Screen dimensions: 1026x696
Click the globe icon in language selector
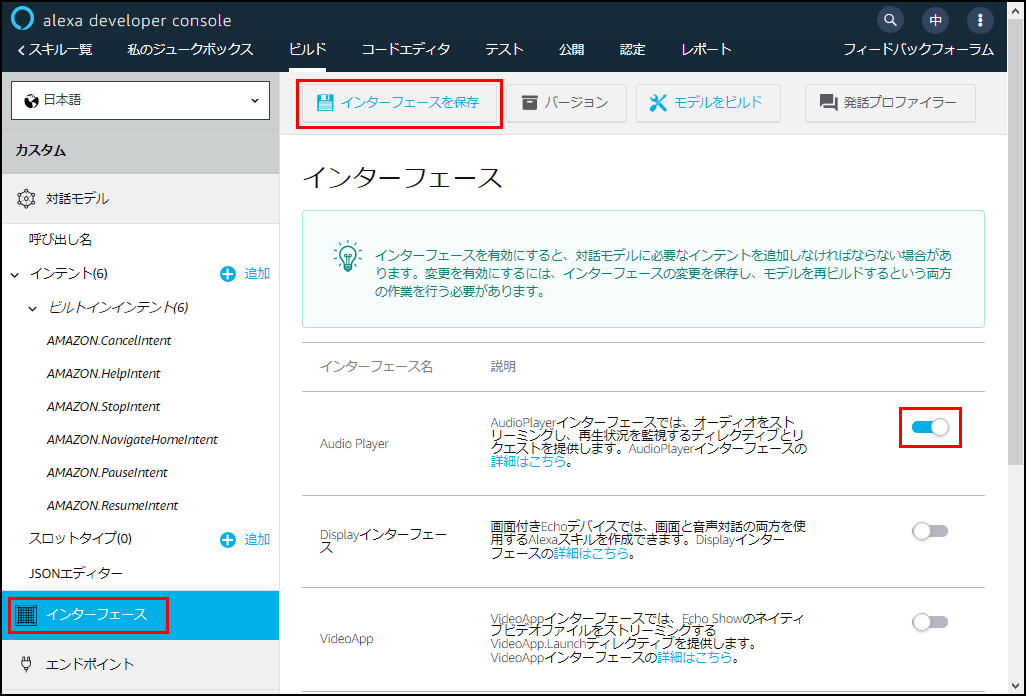[x=31, y=101]
